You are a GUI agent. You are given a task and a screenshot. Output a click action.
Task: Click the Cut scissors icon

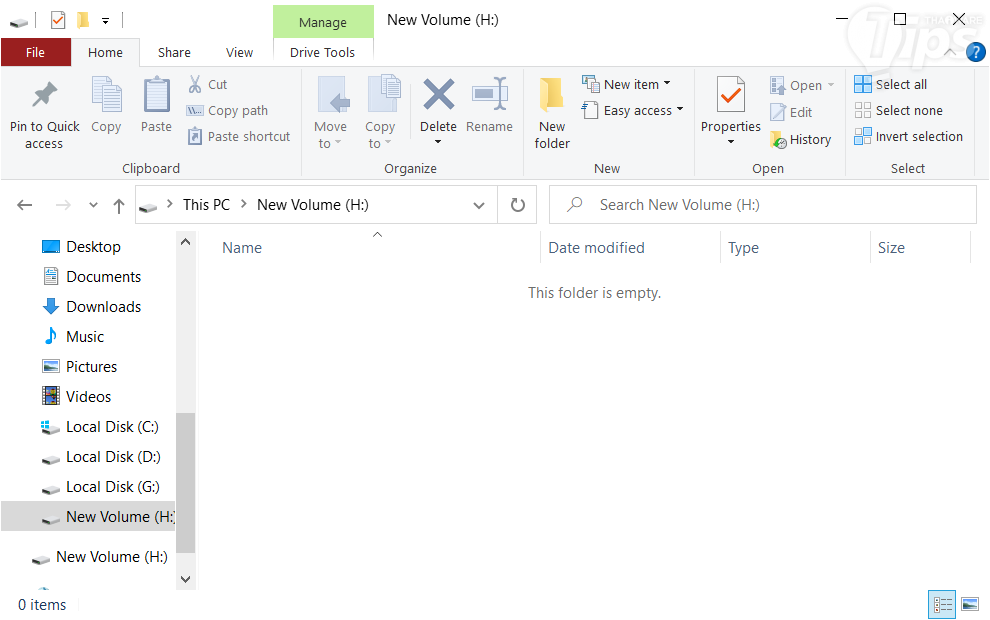195,84
